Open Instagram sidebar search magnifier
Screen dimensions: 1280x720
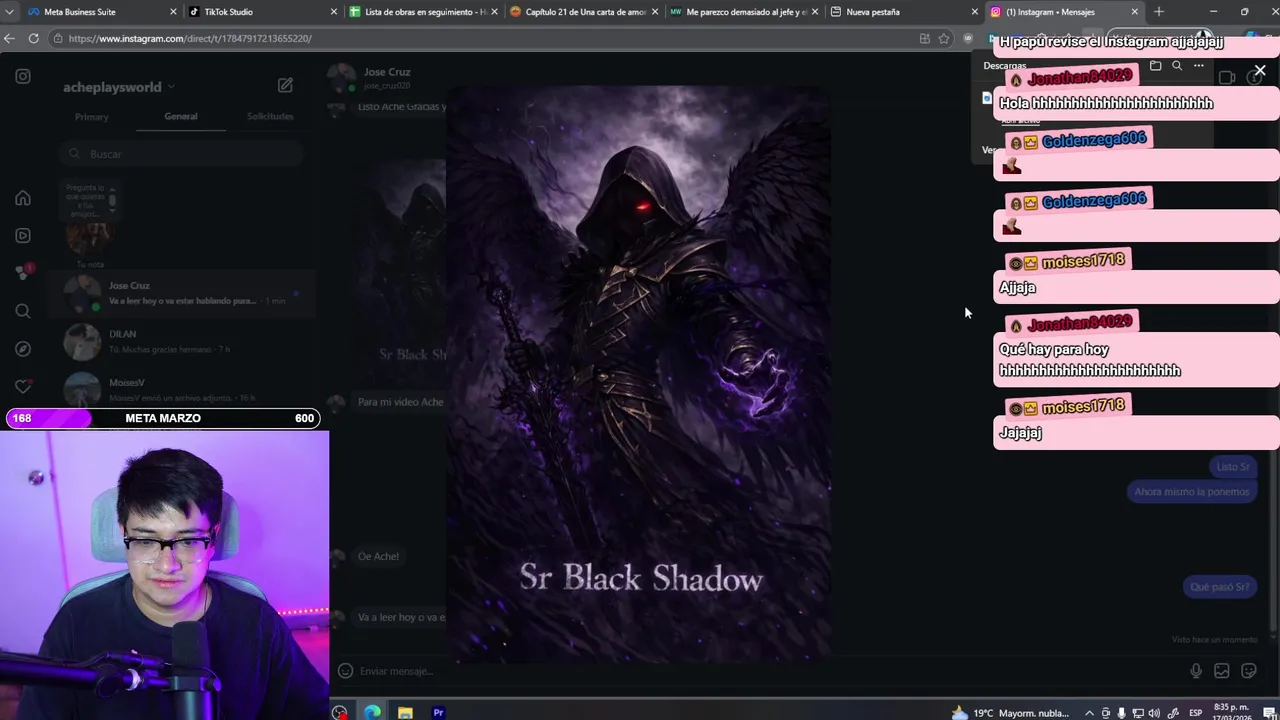(23, 311)
